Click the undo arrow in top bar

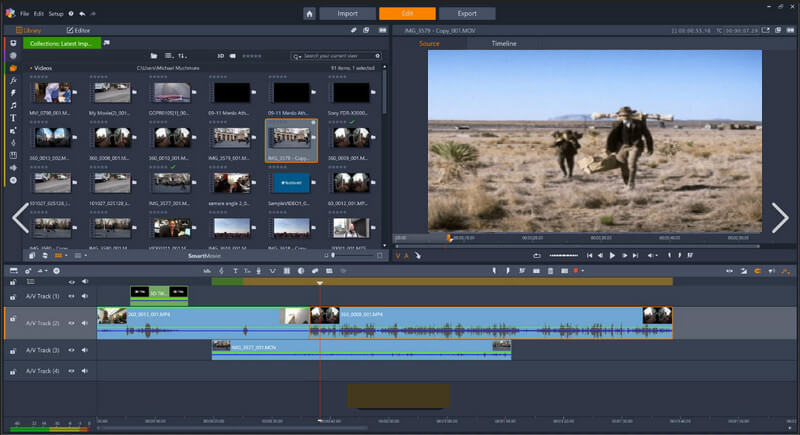click(82, 14)
